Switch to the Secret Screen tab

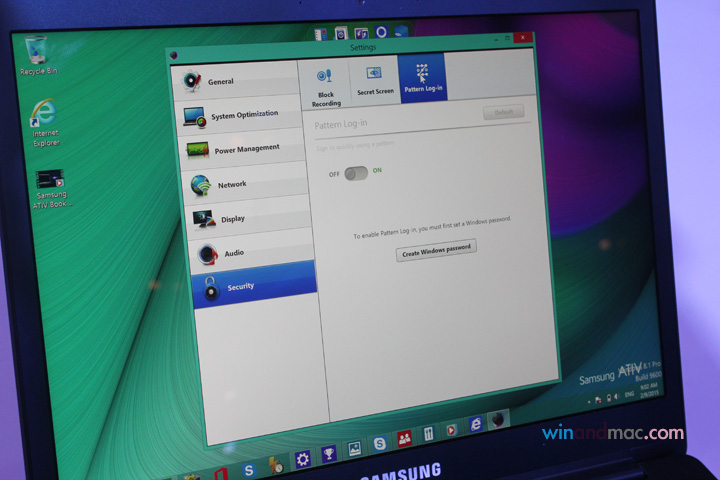tap(375, 82)
